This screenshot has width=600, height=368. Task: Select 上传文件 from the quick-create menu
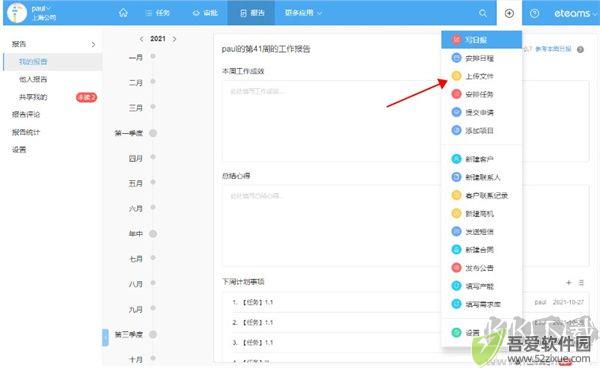[x=481, y=76]
